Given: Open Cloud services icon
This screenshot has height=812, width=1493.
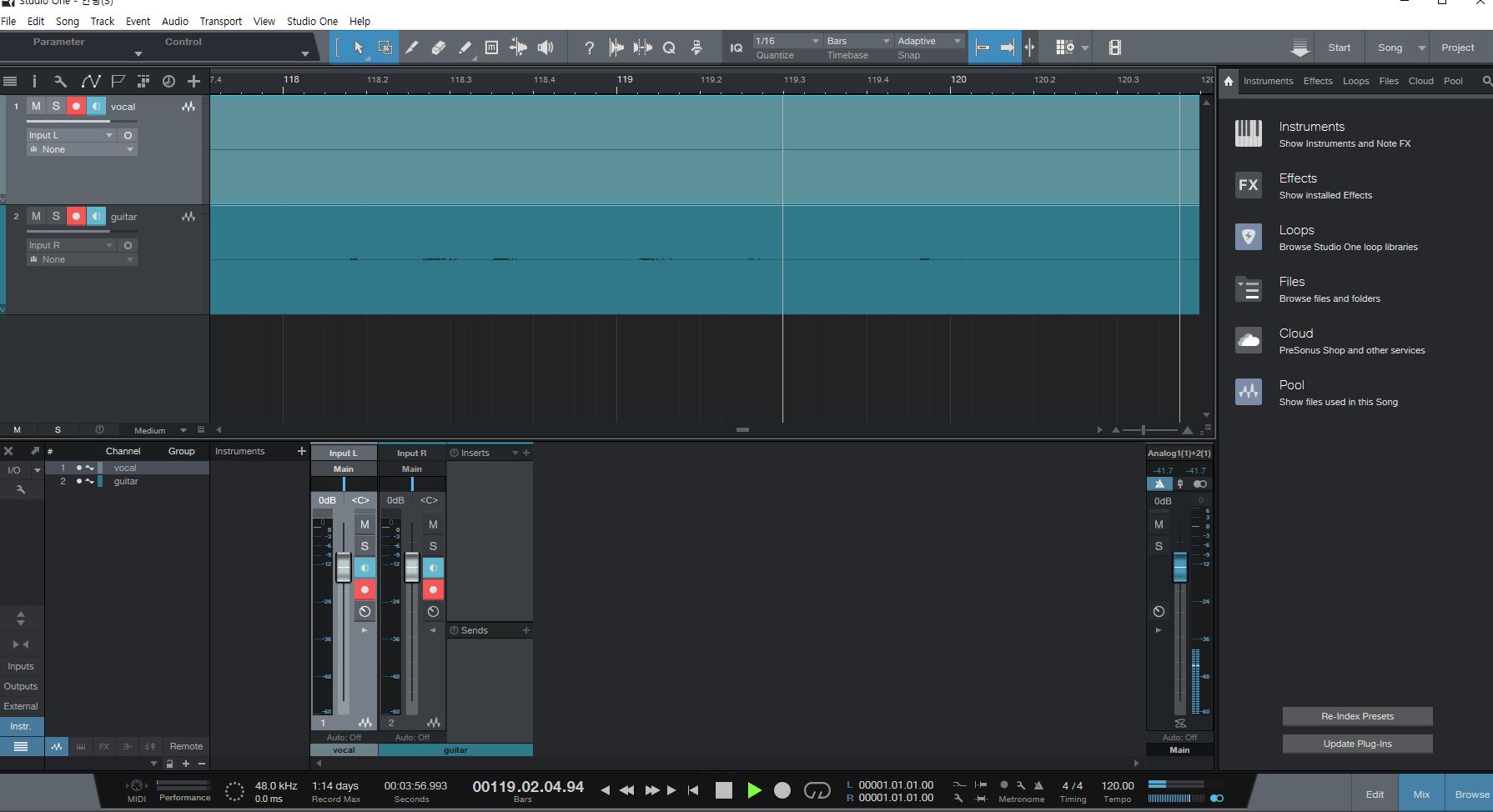Looking at the screenshot, I should click(x=1249, y=340).
